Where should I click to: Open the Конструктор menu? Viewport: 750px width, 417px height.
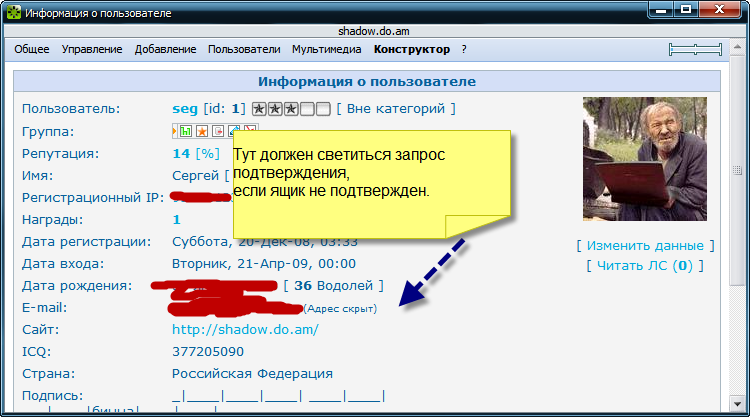point(411,49)
